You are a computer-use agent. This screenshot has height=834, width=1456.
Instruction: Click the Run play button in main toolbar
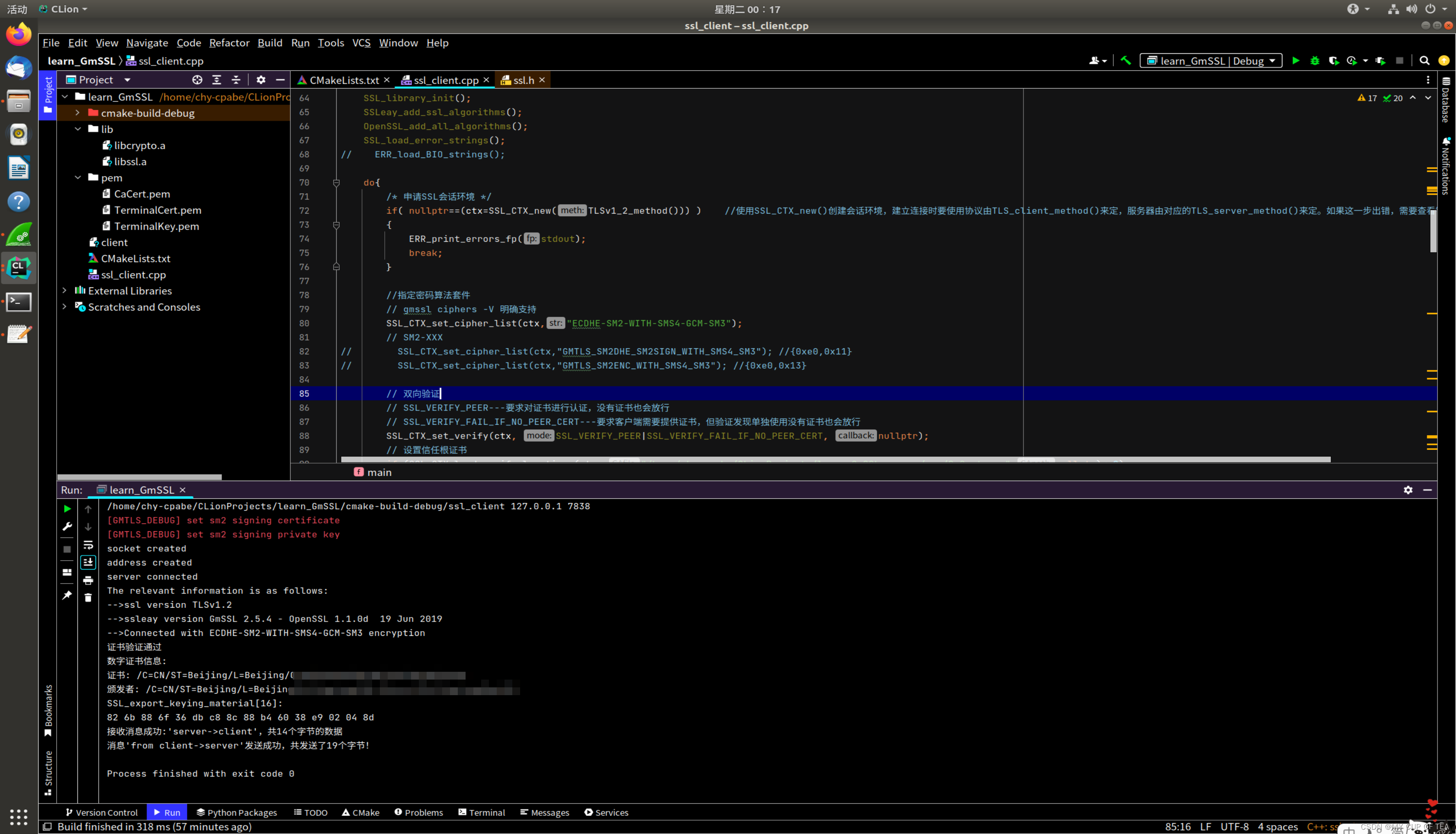(1295, 61)
